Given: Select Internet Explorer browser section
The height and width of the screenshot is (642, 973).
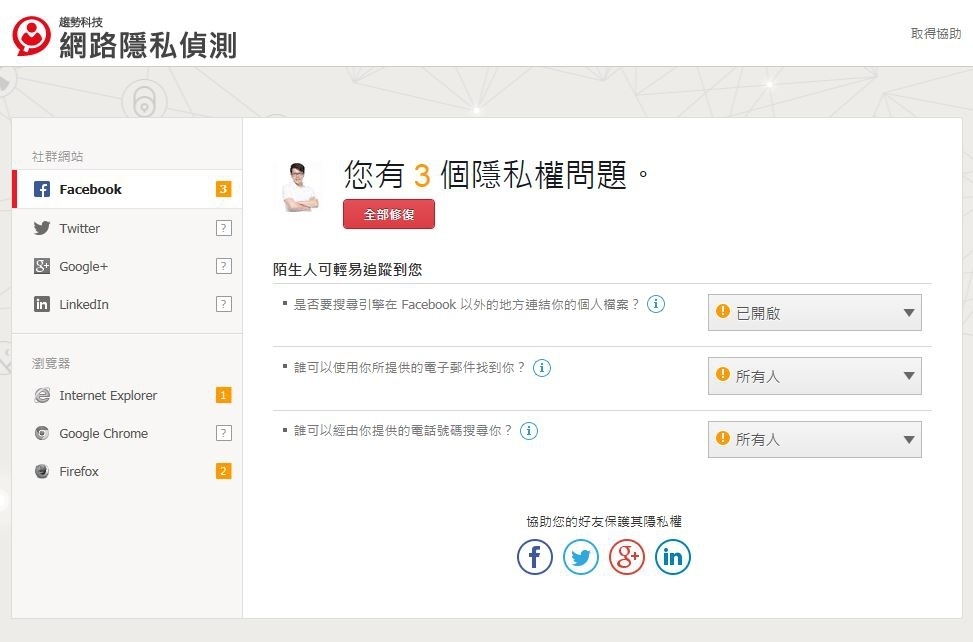Looking at the screenshot, I should (x=107, y=395).
